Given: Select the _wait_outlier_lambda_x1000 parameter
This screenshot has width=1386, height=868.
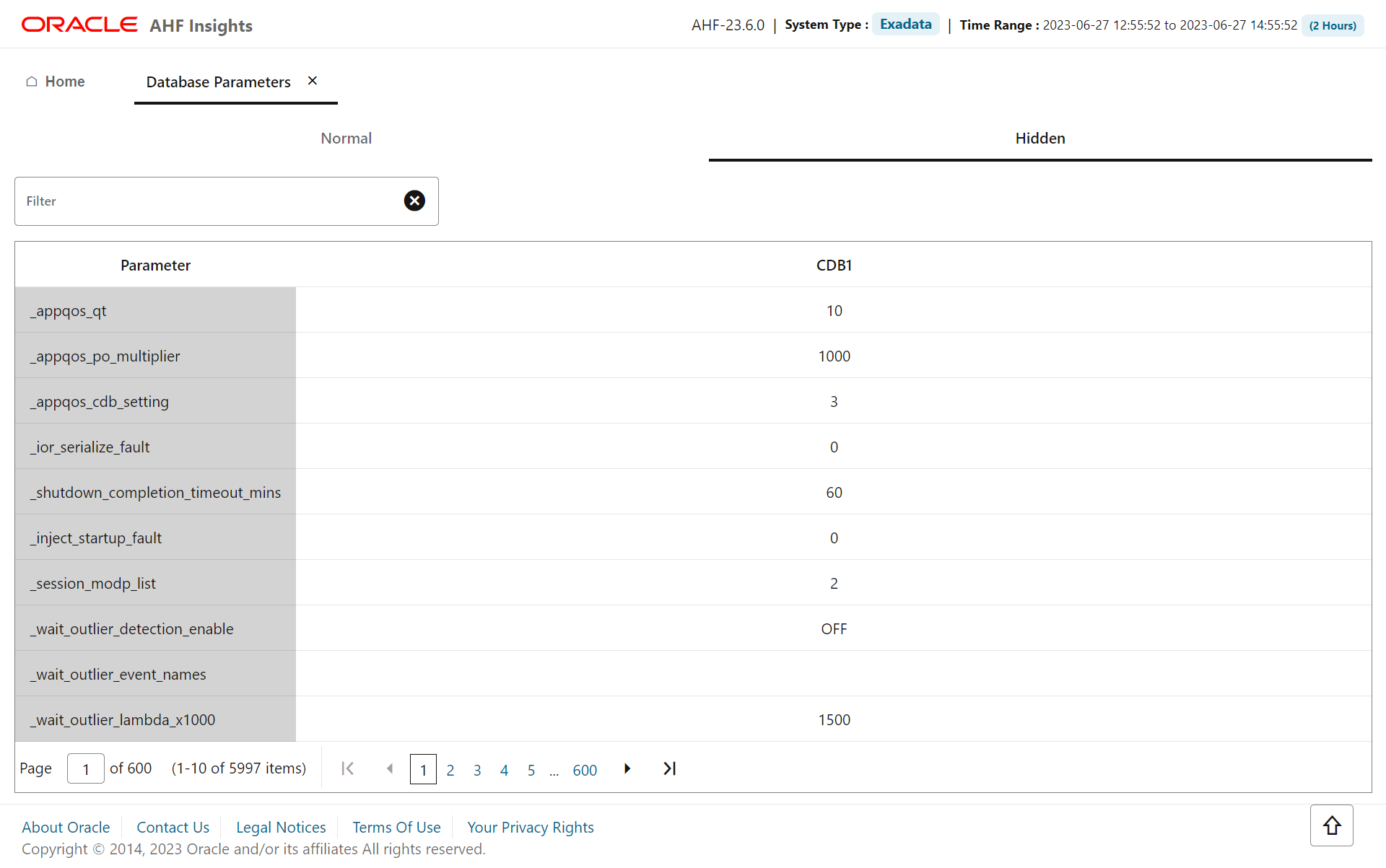Looking at the screenshot, I should pos(155,719).
